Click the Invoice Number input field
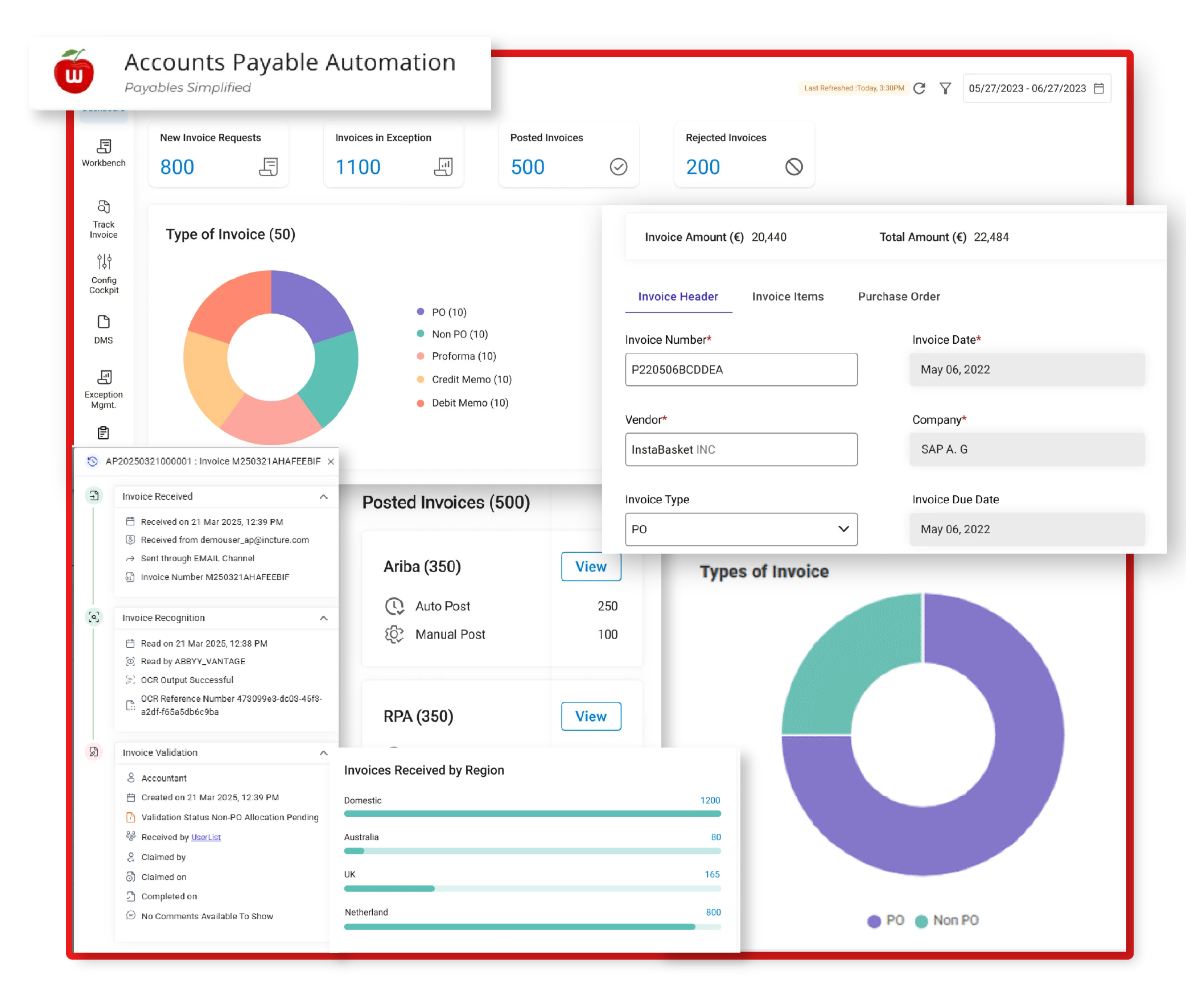 pyautogui.click(x=741, y=370)
